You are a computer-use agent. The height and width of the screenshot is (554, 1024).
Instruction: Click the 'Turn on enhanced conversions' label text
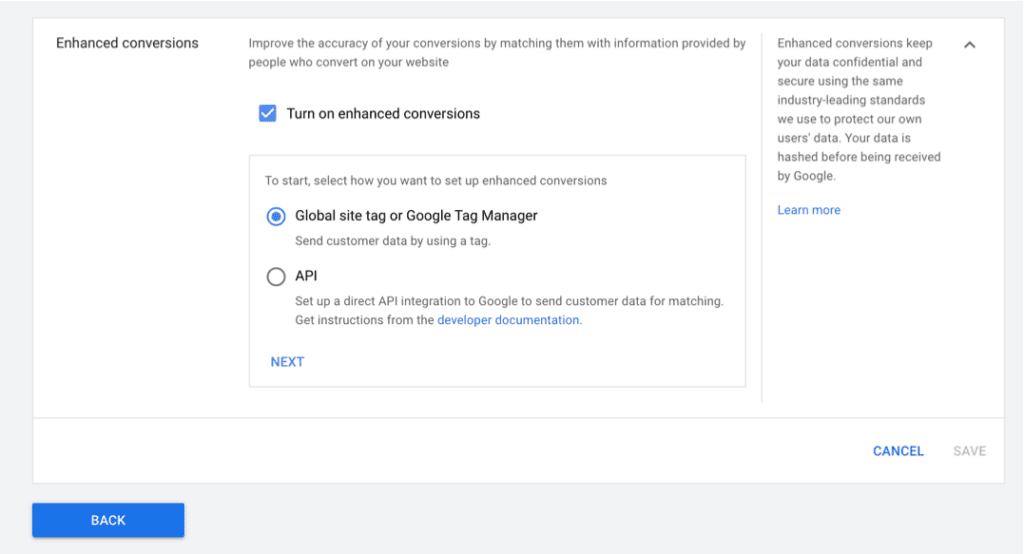pyautogui.click(x=383, y=114)
